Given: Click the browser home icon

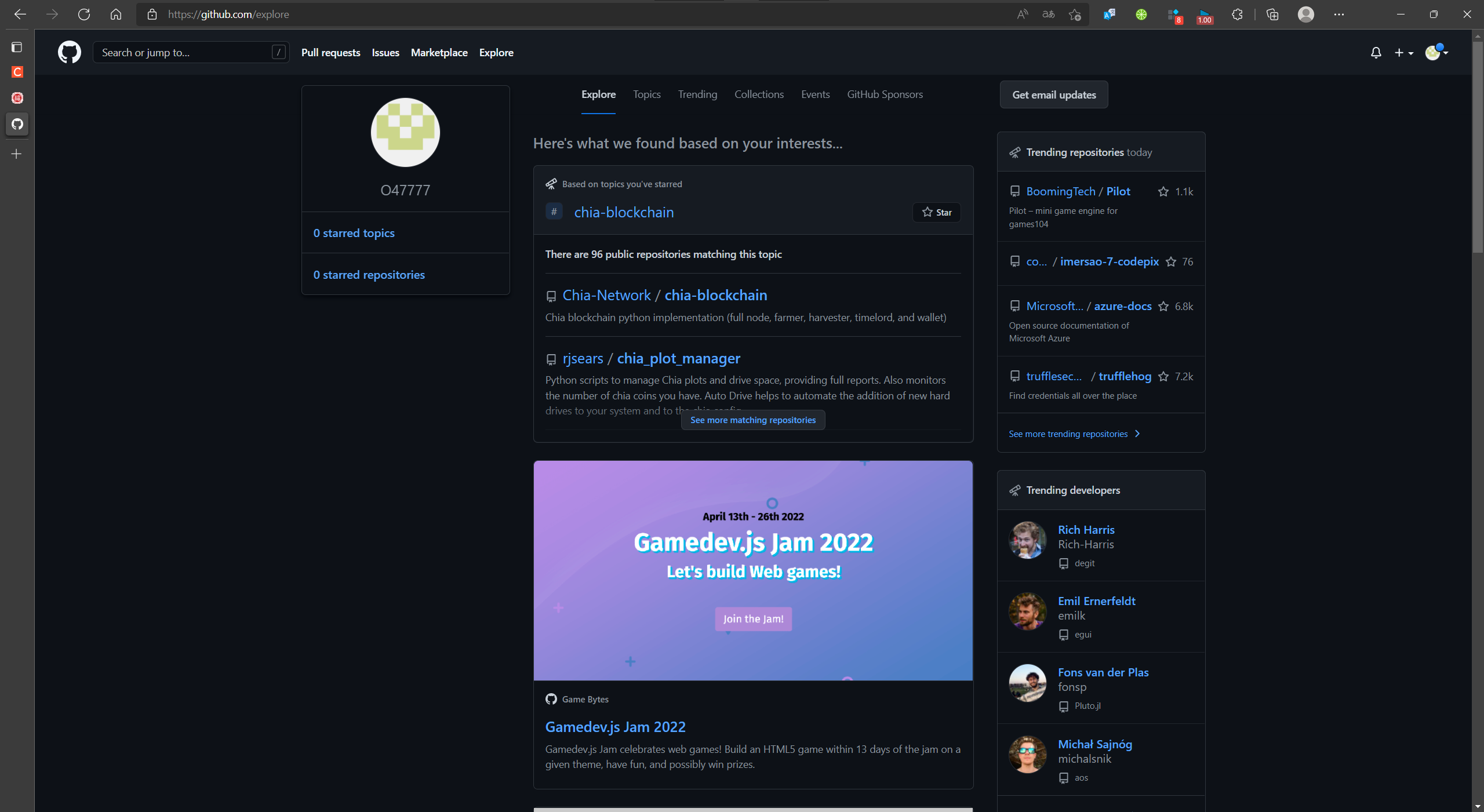Looking at the screenshot, I should 116,14.
